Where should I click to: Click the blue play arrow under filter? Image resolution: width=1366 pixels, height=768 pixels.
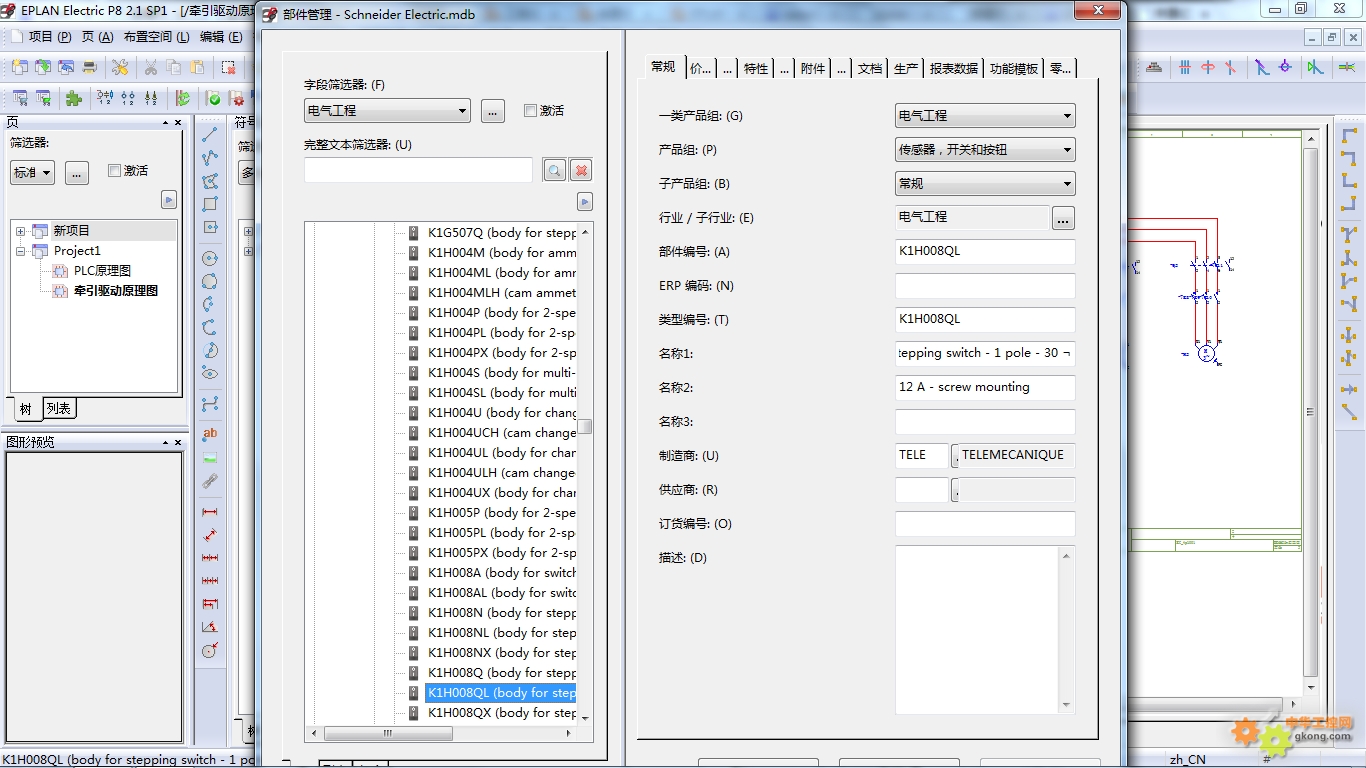pos(585,201)
